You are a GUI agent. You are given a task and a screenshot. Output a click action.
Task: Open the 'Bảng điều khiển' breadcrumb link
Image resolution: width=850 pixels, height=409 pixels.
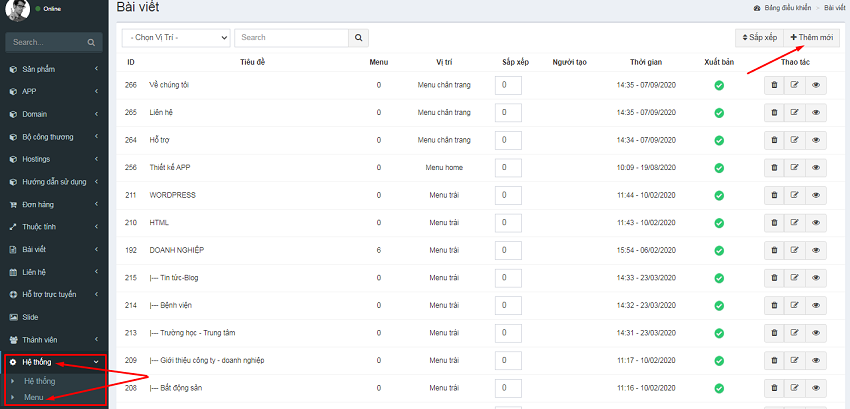point(784,7)
